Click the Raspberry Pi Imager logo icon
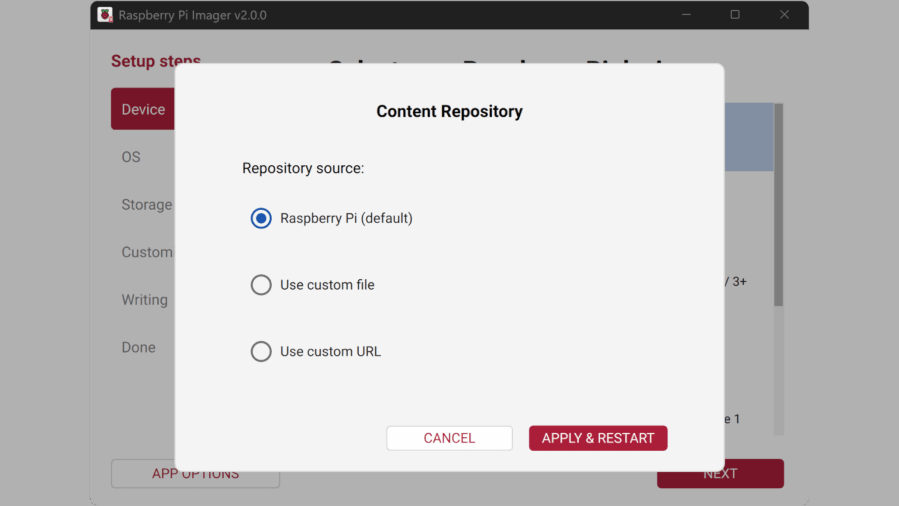Image resolution: width=899 pixels, height=506 pixels. pyautogui.click(x=105, y=15)
